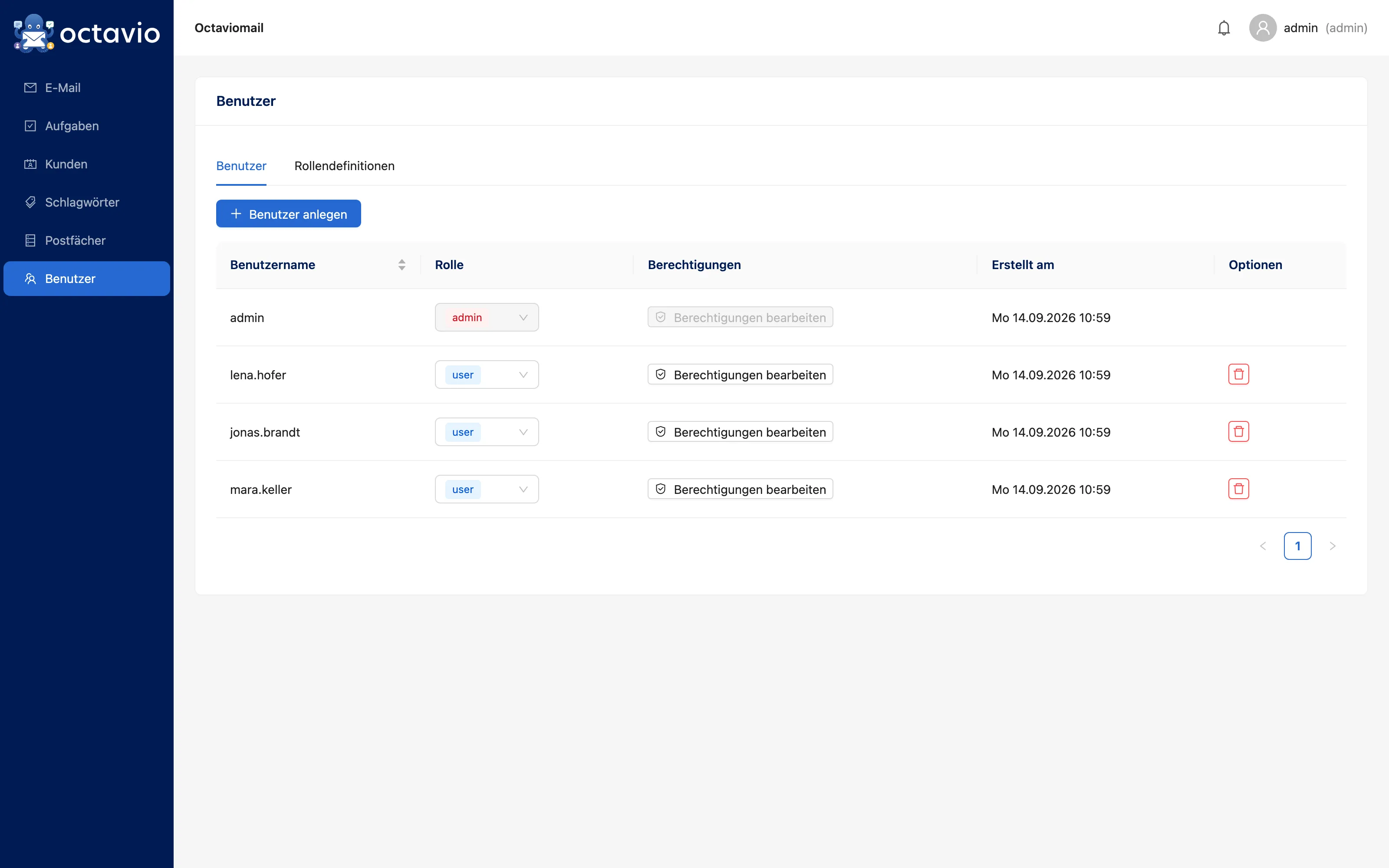This screenshot has width=1389, height=868.
Task: Open the notifications bell
Action: (x=1224, y=28)
